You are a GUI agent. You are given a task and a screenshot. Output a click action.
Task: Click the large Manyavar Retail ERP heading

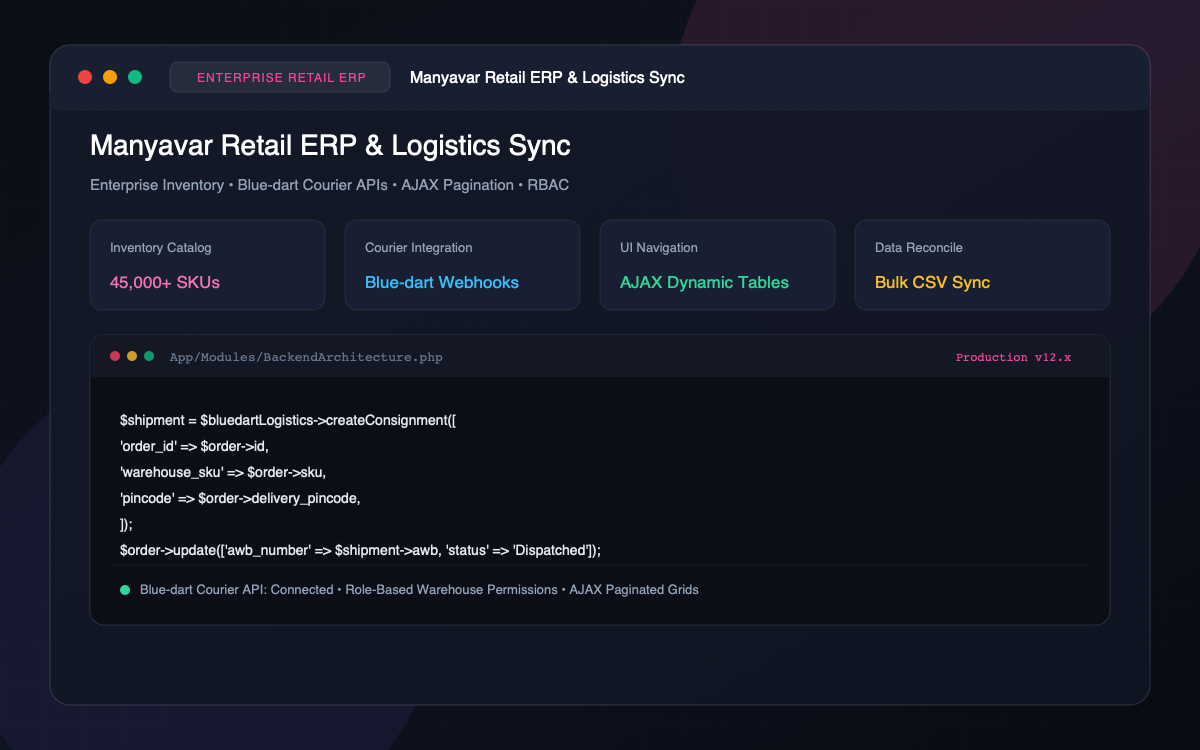point(330,145)
